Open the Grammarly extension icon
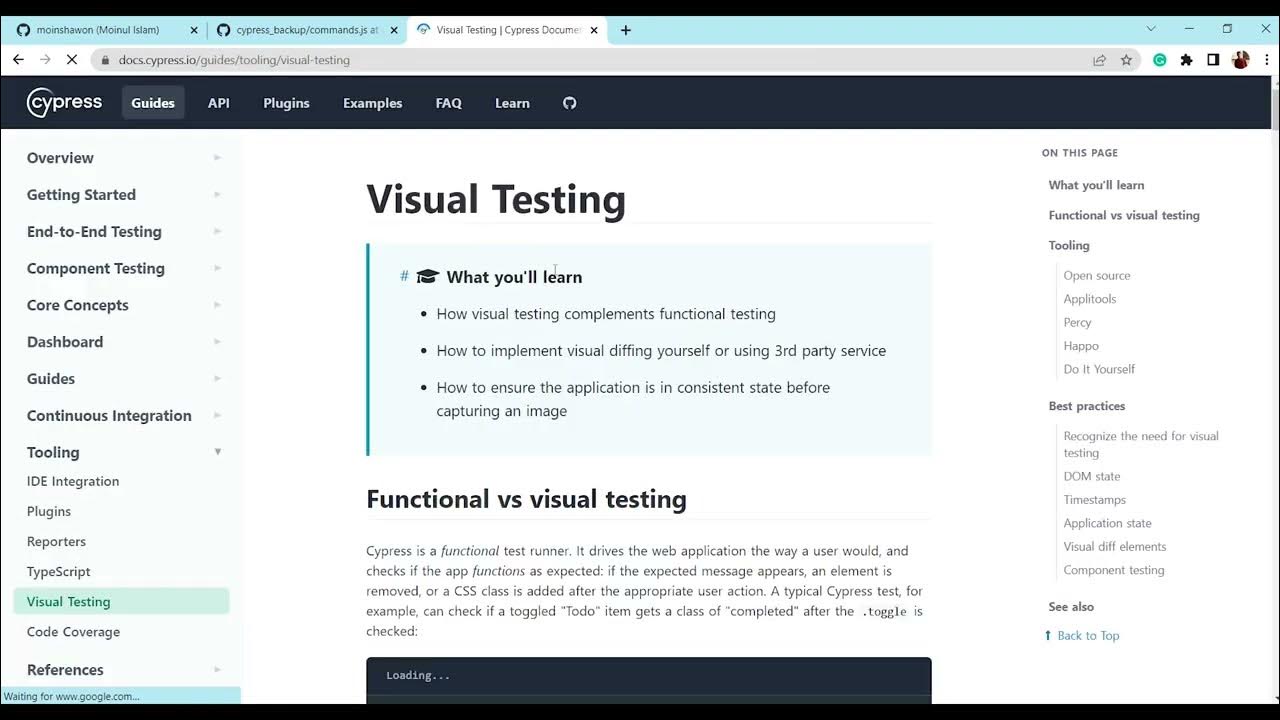 pyautogui.click(x=1160, y=60)
